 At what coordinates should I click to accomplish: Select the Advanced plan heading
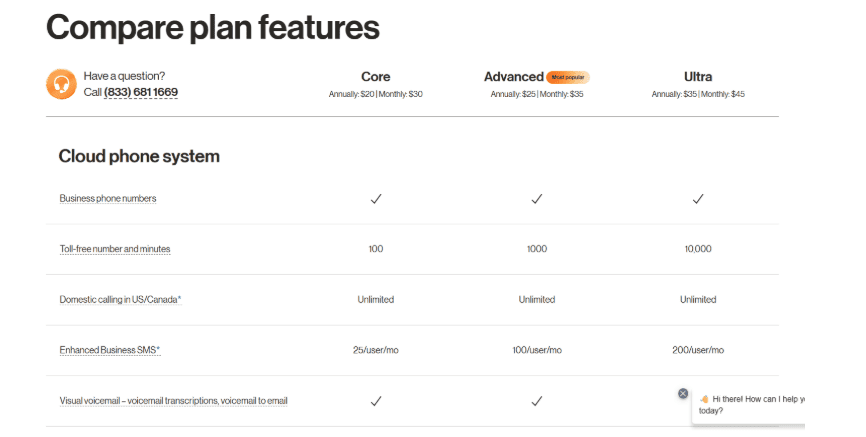[x=514, y=77]
